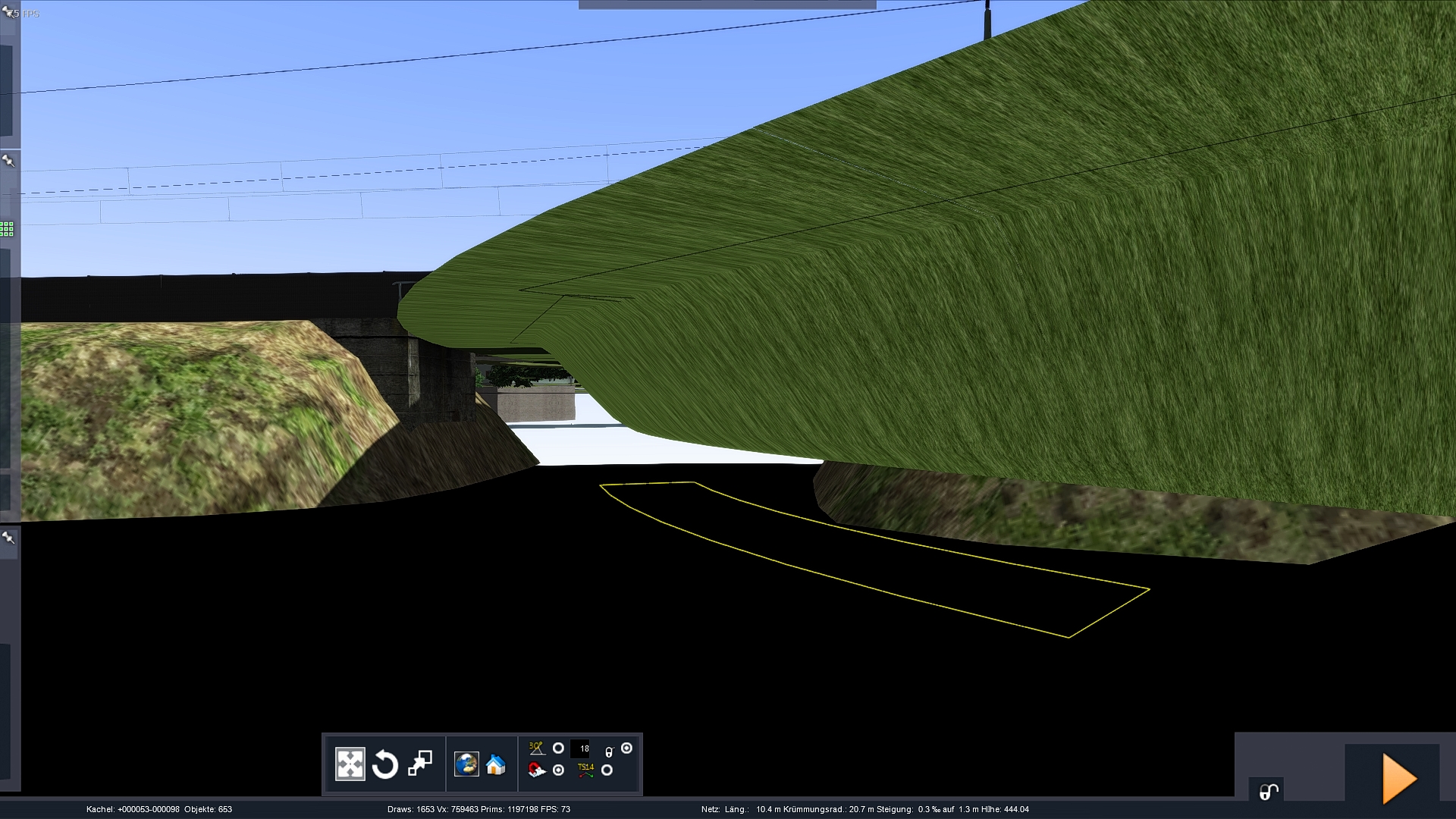The width and height of the screenshot is (1456, 819).
Task: Toggle the radio button beside mouse lock
Action: pyautogui.click(x=626, y=748)
